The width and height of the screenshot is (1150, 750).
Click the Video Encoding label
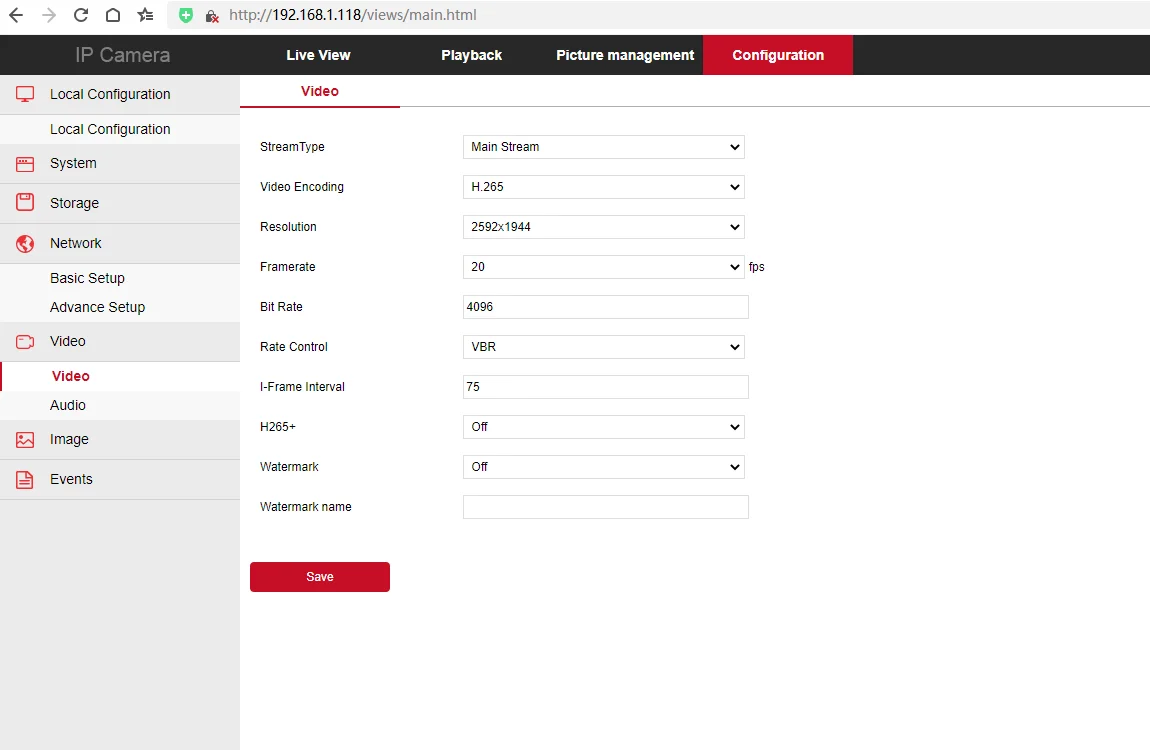(301, 187)
